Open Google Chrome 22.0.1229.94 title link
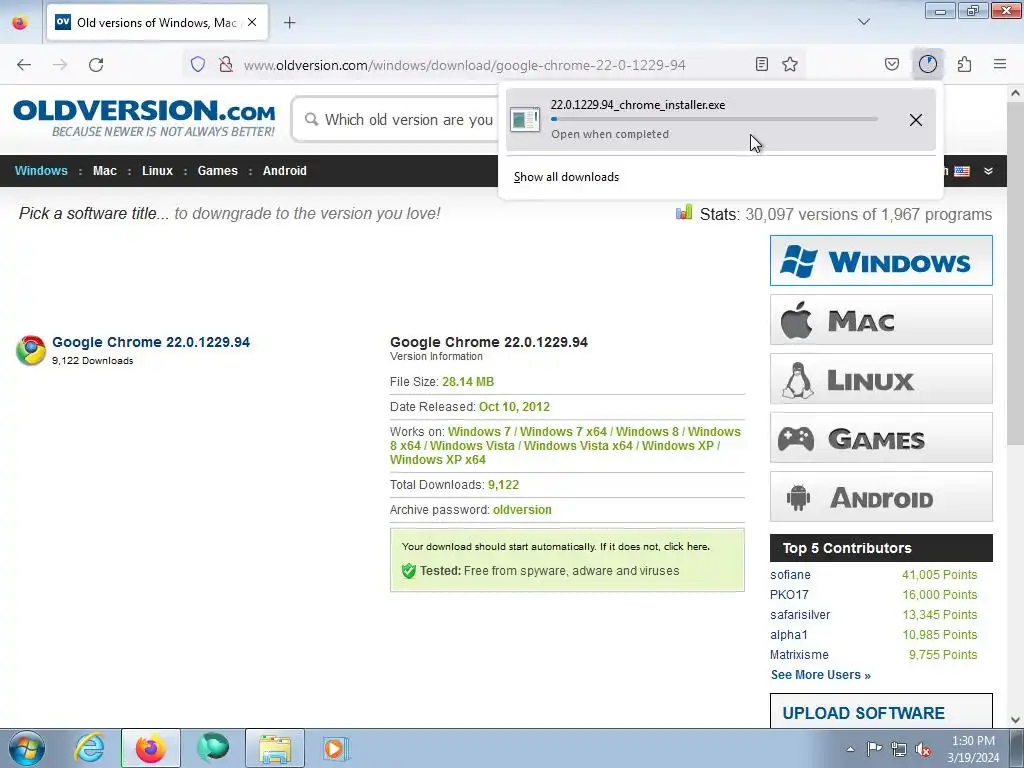Image resolution: width=1024 pixels, height=768 pixels. [x=151, y=342]
